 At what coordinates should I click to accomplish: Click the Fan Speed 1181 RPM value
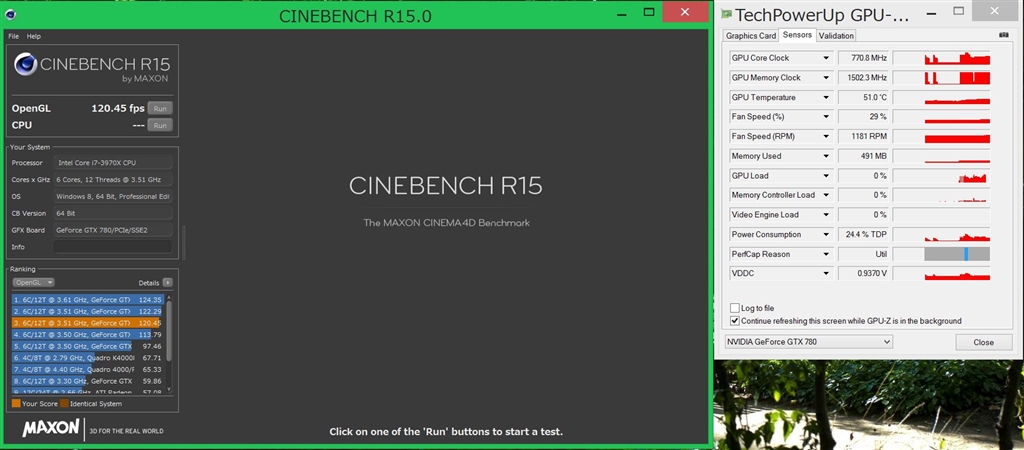coord(863,137)
